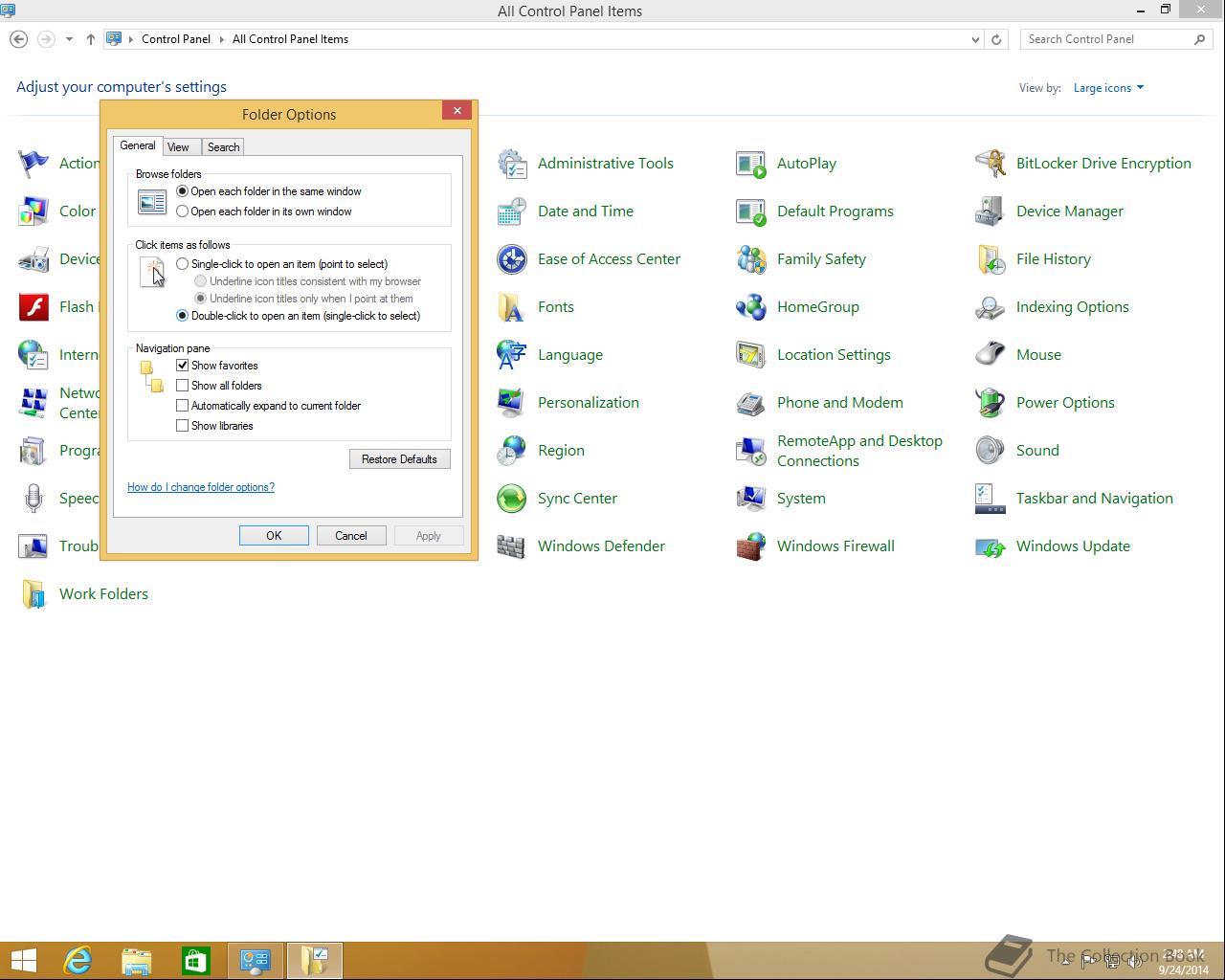Select Double-click to open an item

pyautogui.click(x=182, y=316)
